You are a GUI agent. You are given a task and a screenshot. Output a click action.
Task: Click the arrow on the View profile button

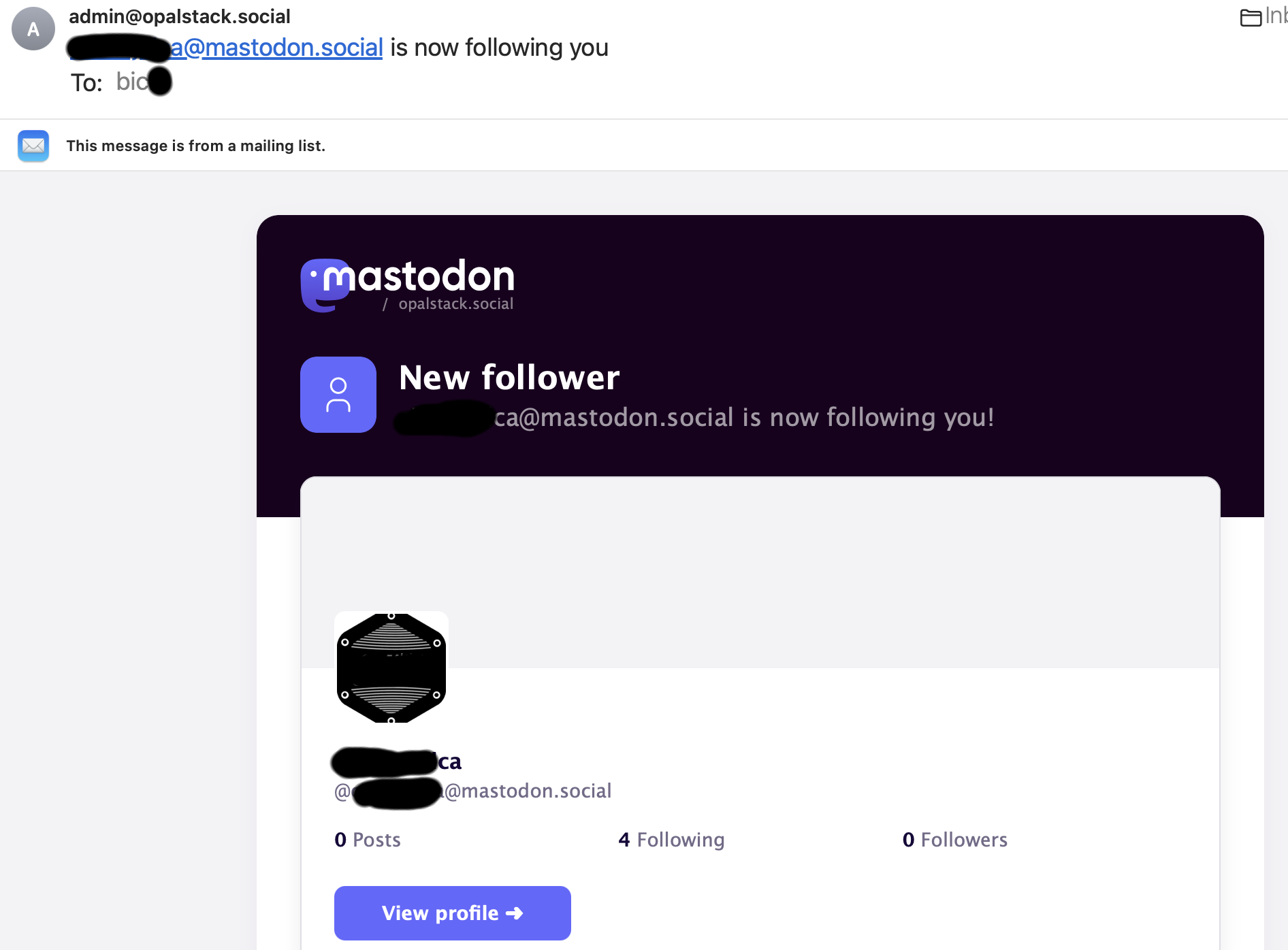pyautogui.click(x=515, y=913)
